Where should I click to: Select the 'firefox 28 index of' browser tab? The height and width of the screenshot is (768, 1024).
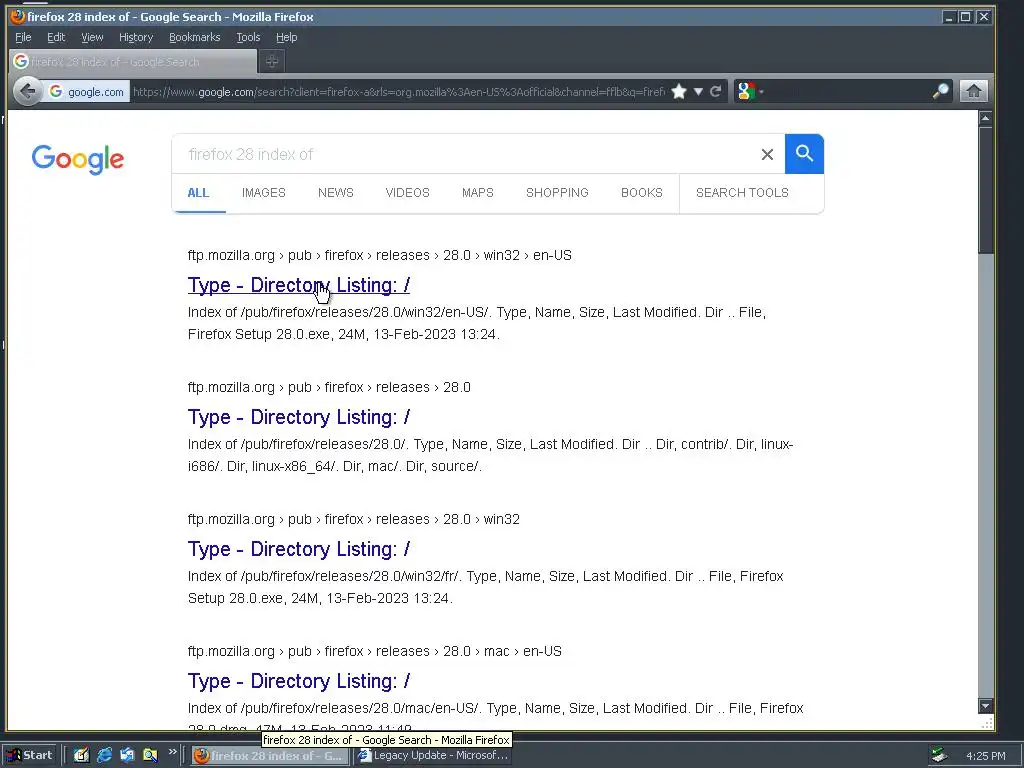133,61
